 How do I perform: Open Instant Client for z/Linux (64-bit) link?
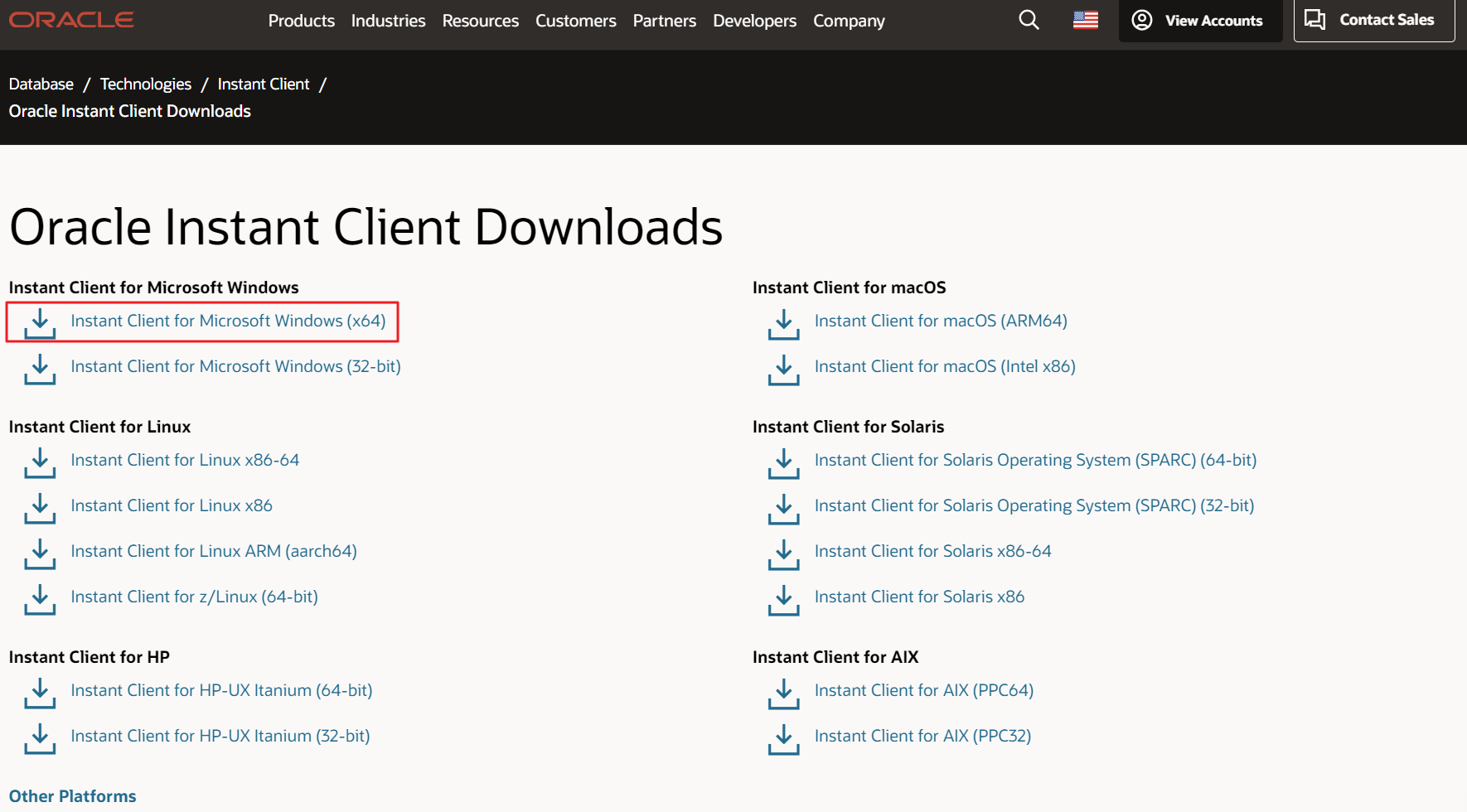[195, 597]
